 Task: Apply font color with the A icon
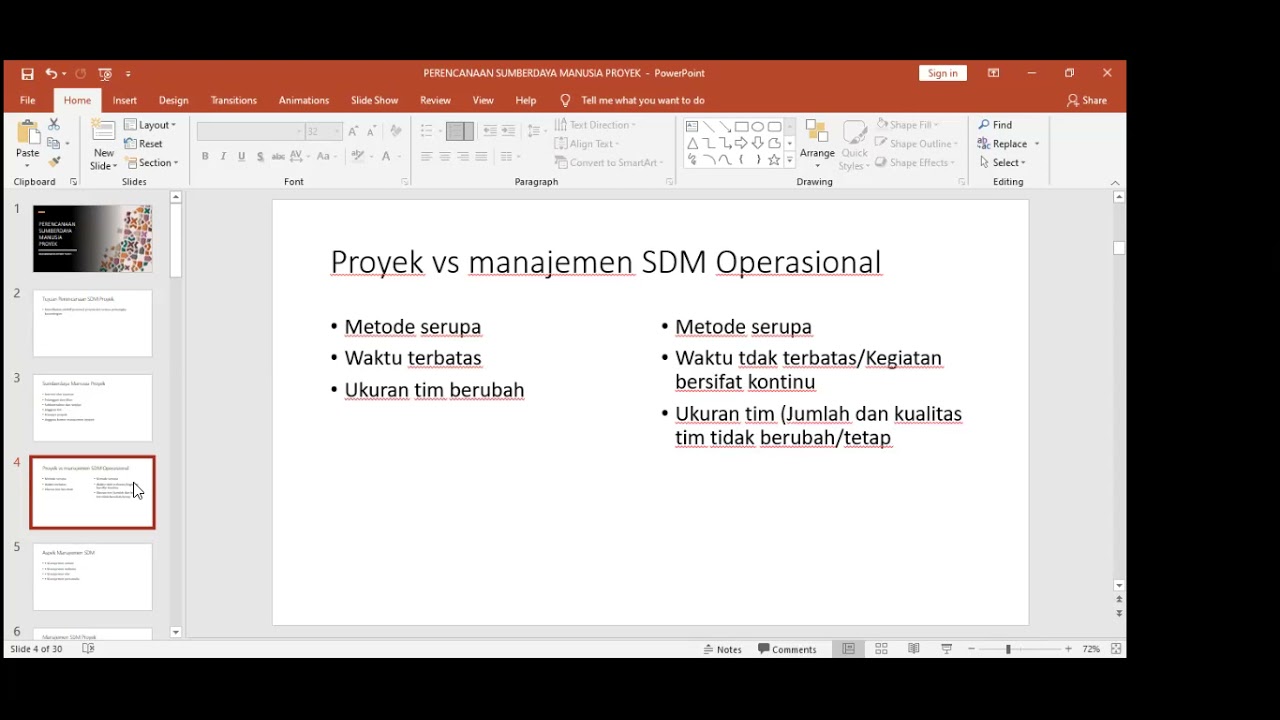386,156
